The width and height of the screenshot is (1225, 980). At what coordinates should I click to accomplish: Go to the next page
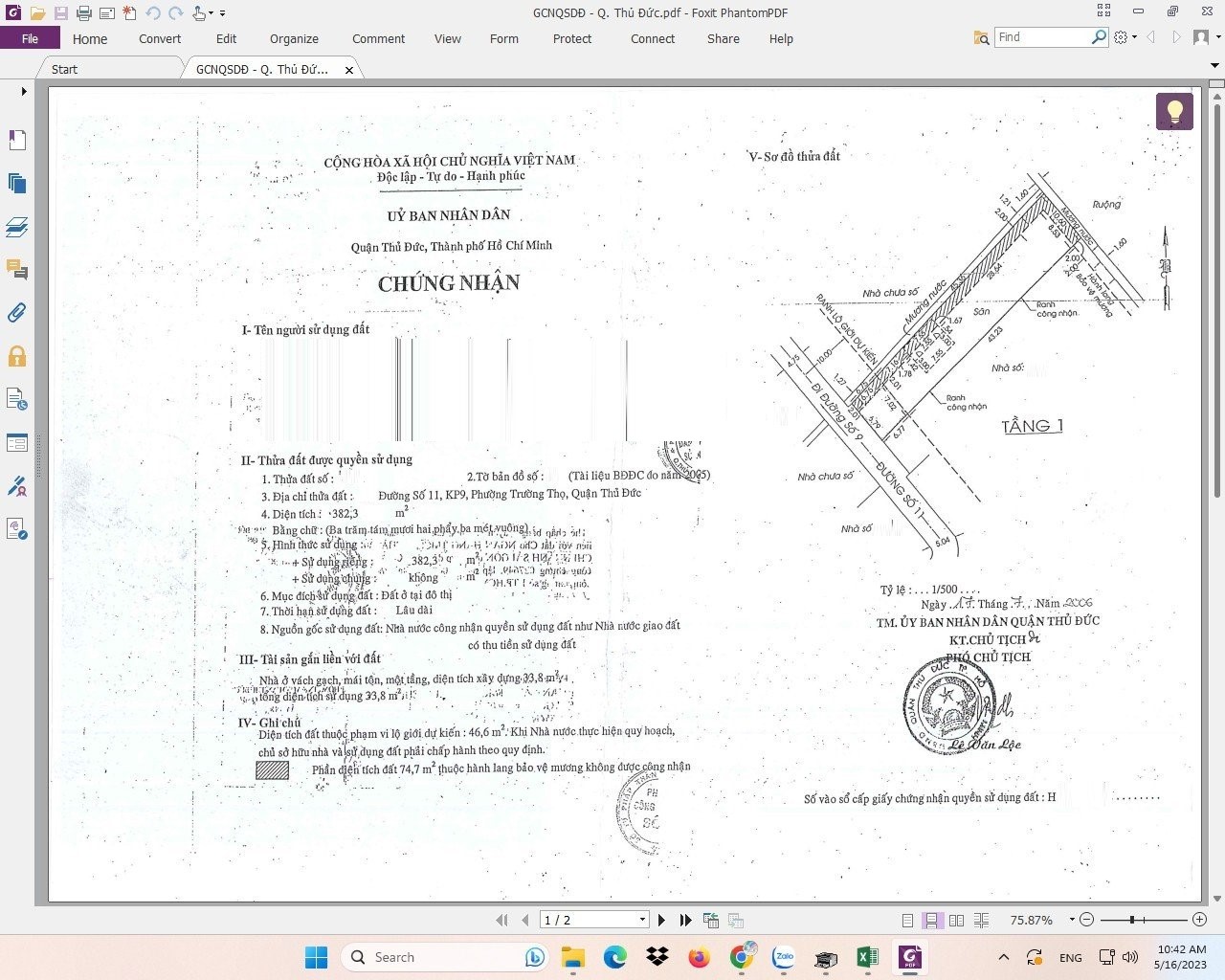point(661,920)
